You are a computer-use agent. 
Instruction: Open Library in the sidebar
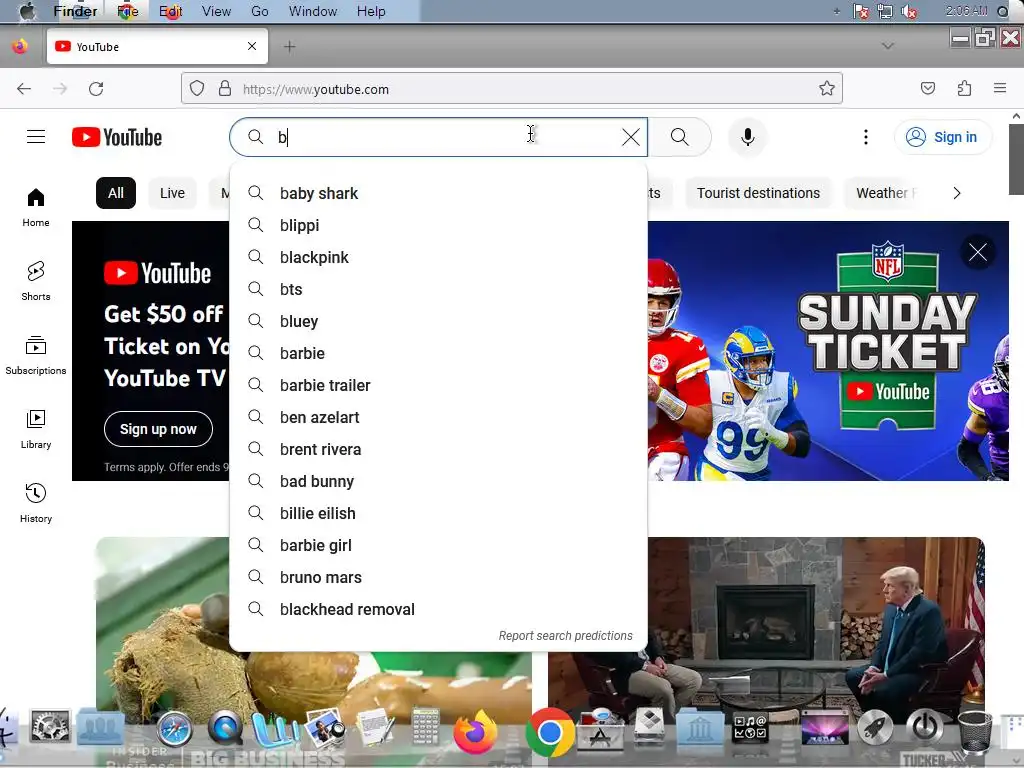(x=36, y=429)
